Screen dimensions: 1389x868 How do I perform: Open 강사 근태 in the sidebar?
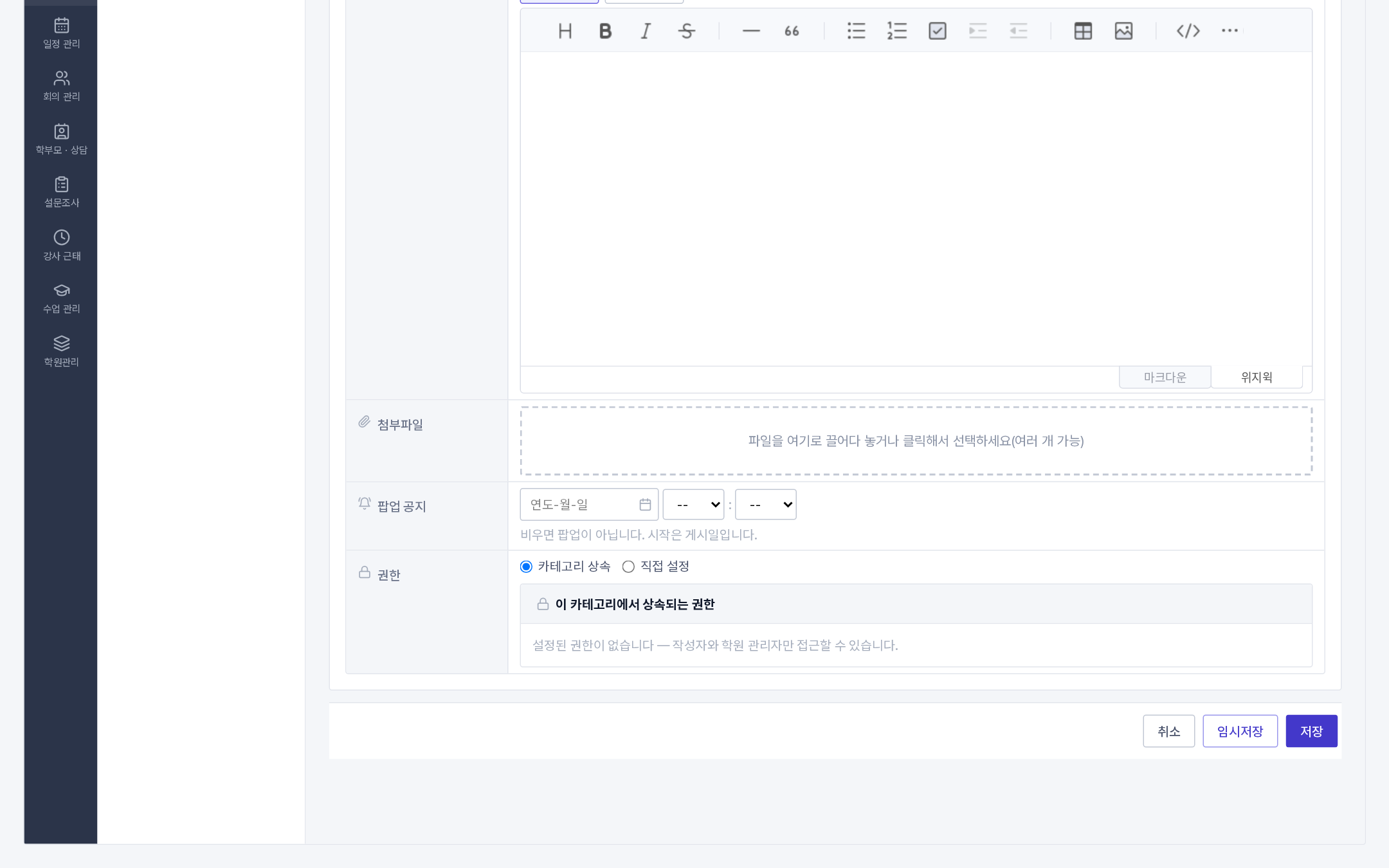click(x=61, y=246)
